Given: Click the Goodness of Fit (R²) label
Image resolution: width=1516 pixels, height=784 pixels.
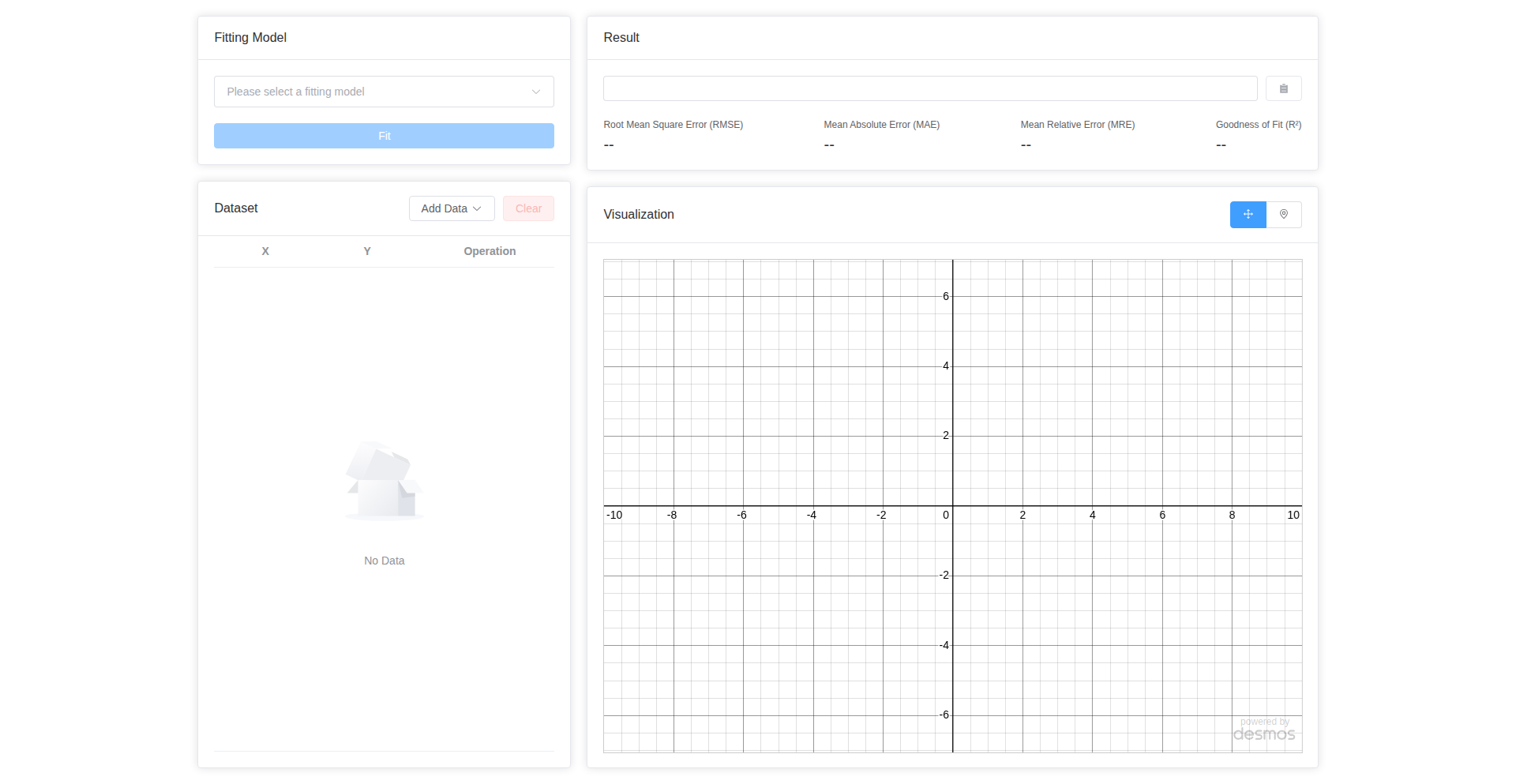Looking at the screenshot, I should (x=1258, y=124).
